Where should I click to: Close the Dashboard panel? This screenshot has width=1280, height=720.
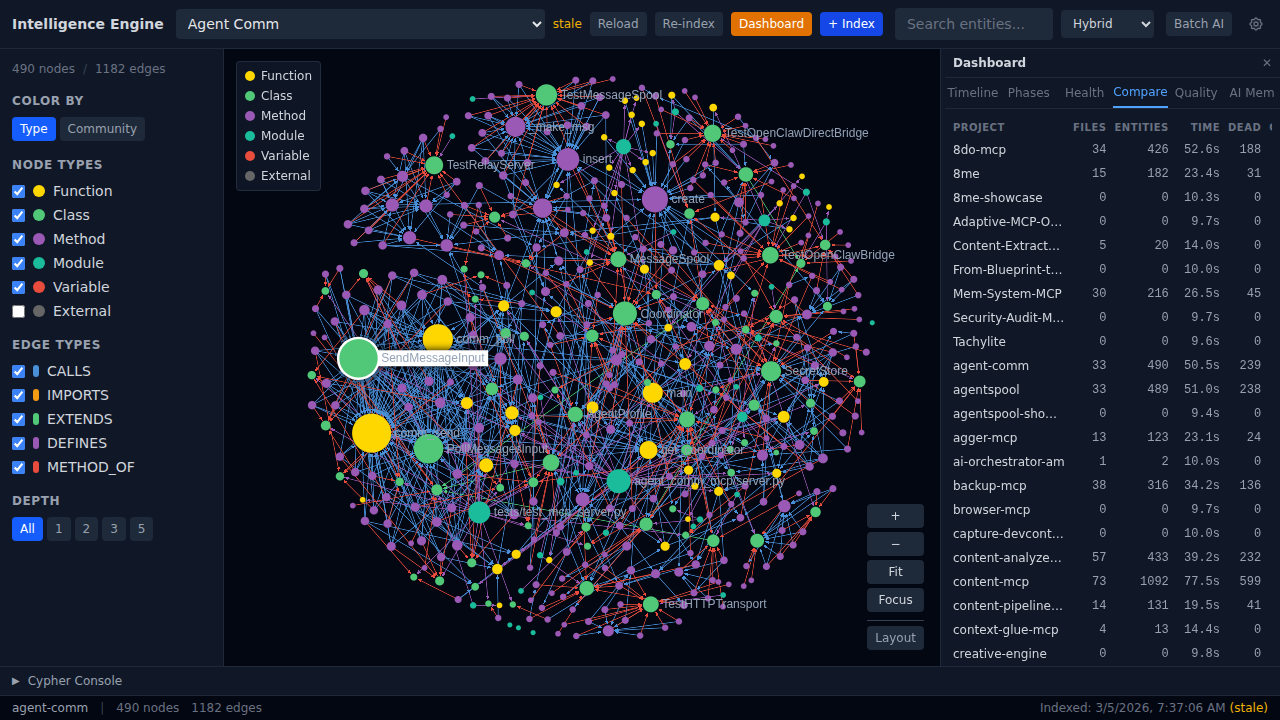pos(1266,63)
